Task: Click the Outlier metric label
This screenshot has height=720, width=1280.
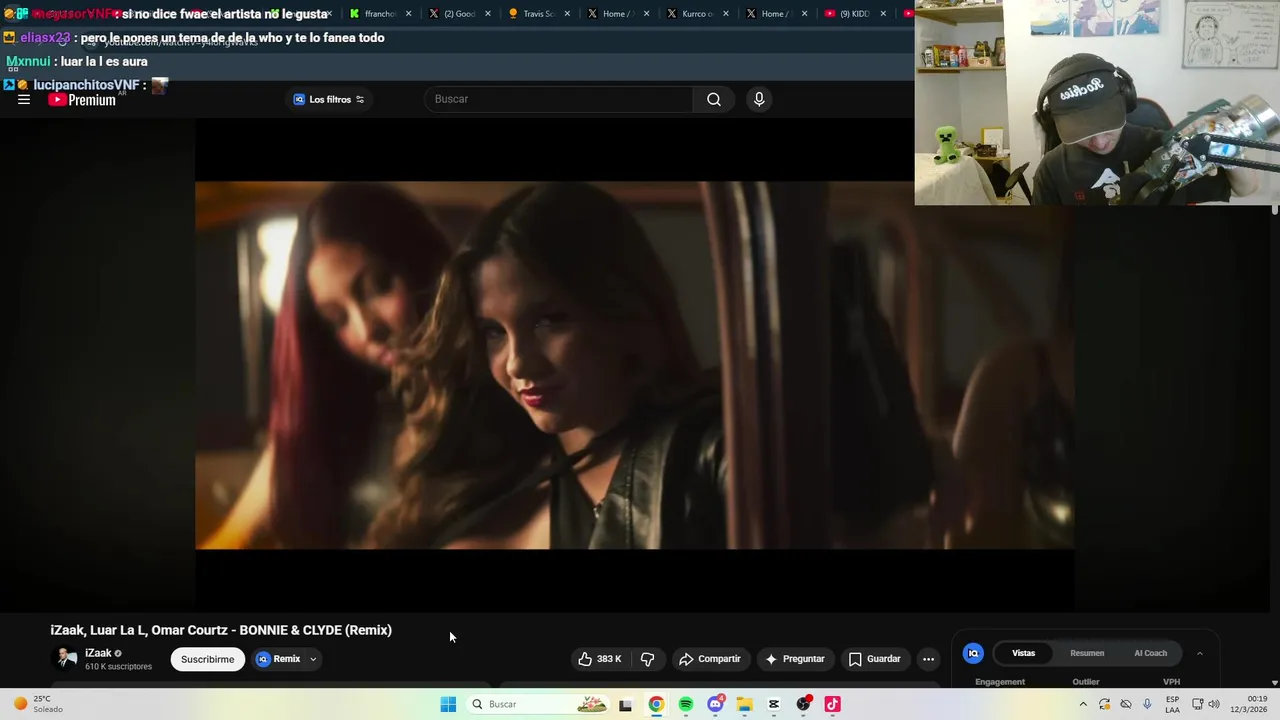Action: (1086, 682)
